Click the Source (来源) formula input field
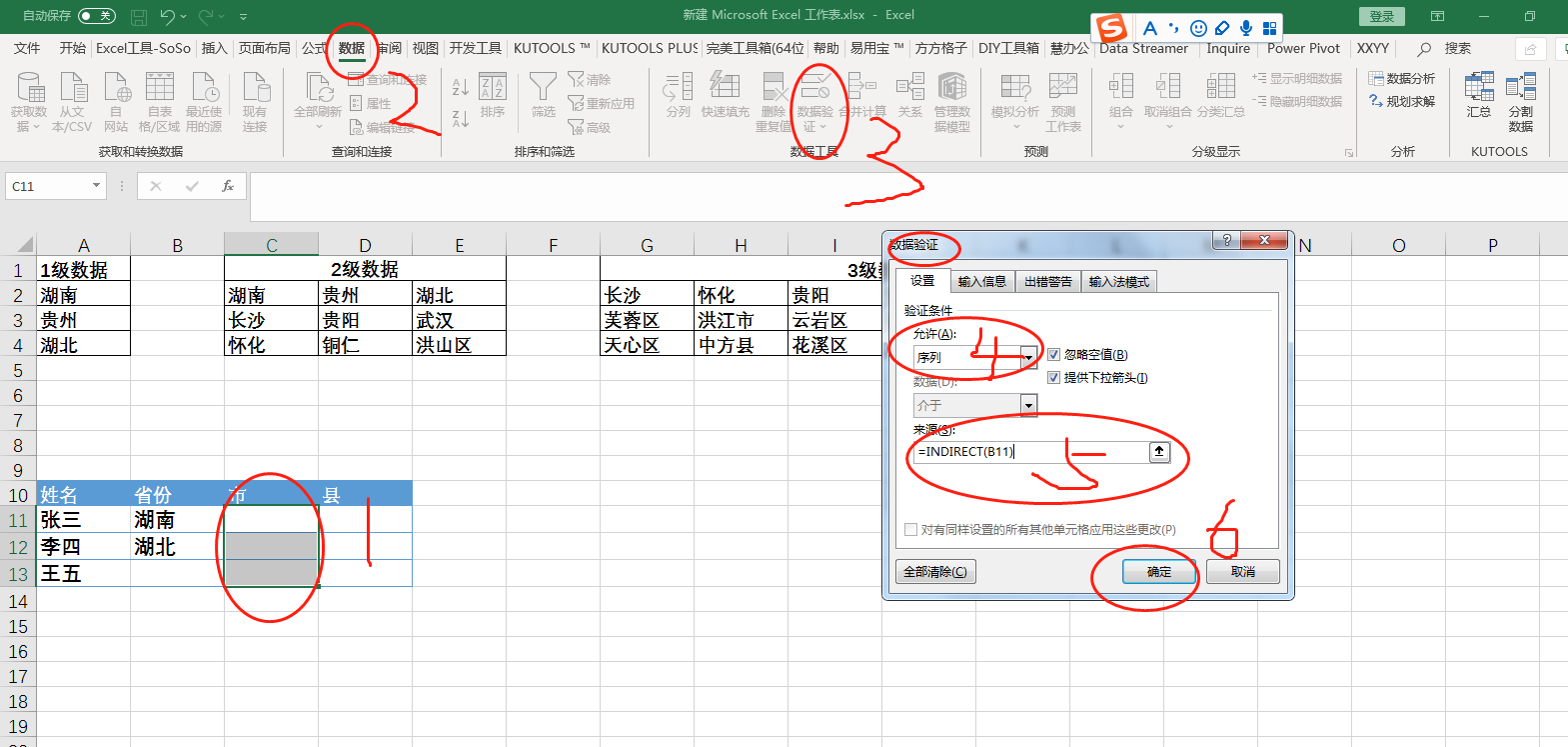Viewport: 1568px width, 747px height. click(x=1030, y=452)
